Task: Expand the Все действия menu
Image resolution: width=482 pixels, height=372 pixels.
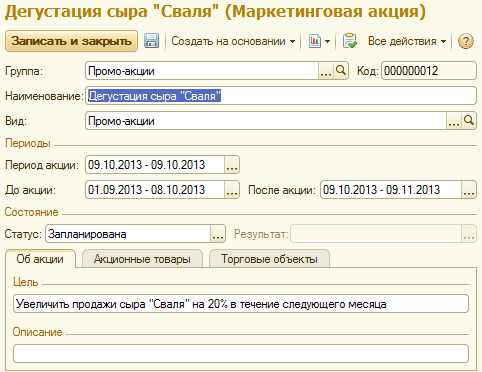Action: [x=407, y=41]
